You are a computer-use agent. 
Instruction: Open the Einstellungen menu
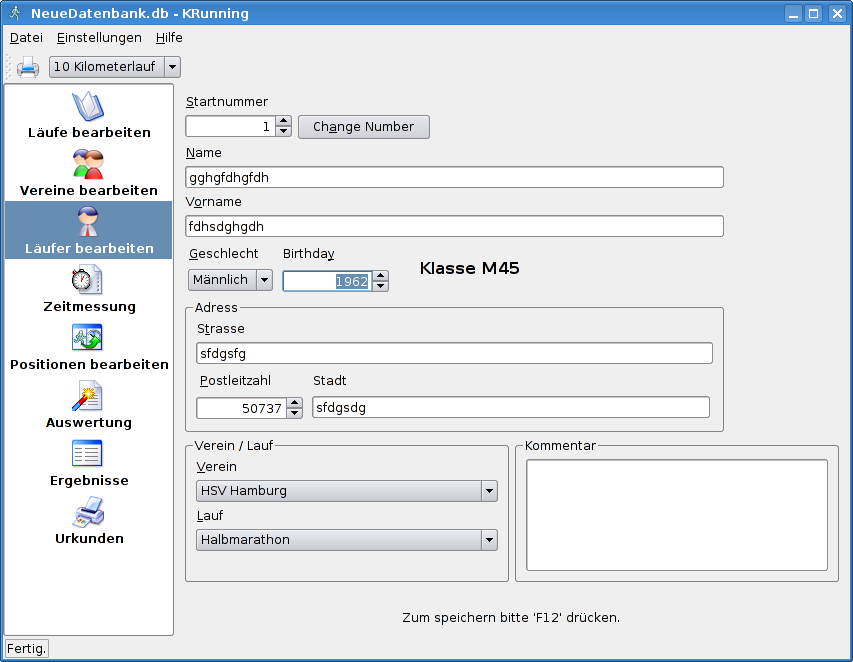click(99, 38)
